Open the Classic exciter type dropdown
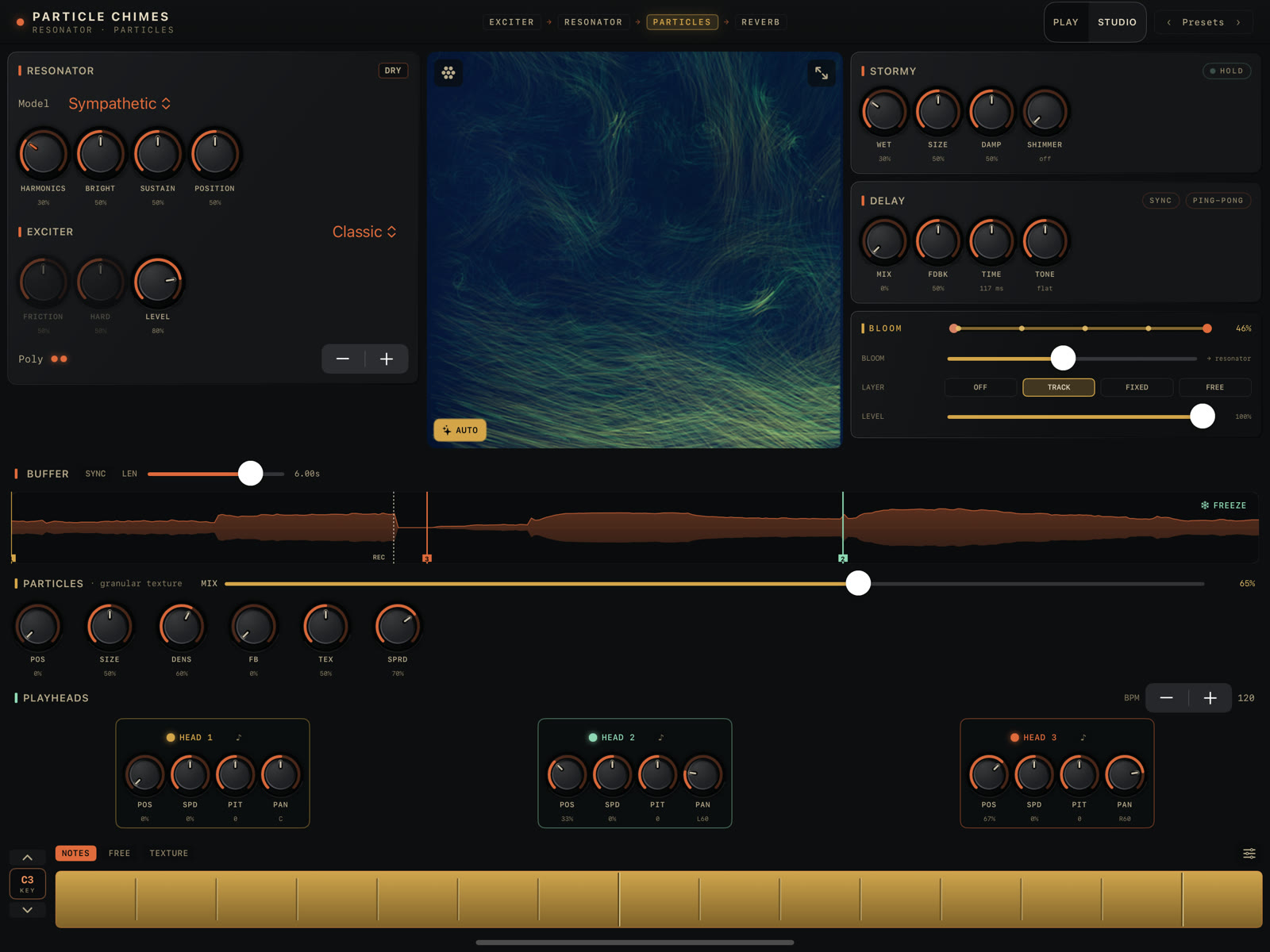Image resolution: width=1270 pixels, height=952 pixels. tap(364, 232)
